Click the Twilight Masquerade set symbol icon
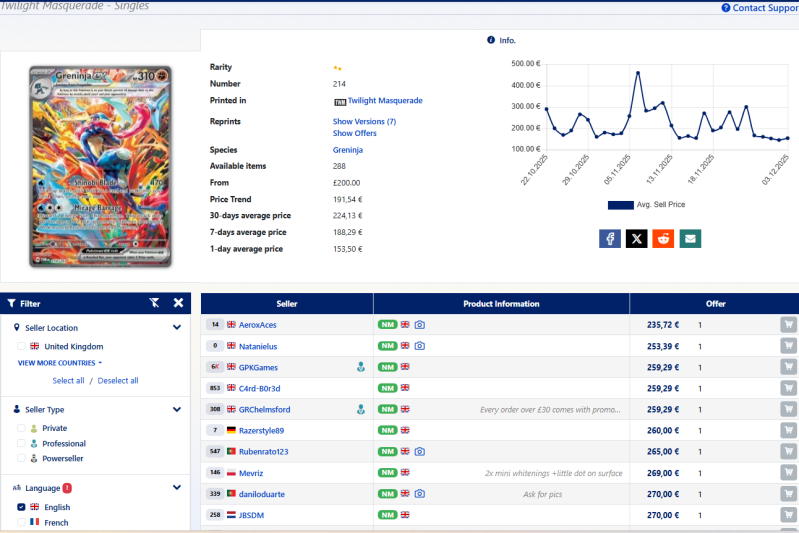 [340, 102]
